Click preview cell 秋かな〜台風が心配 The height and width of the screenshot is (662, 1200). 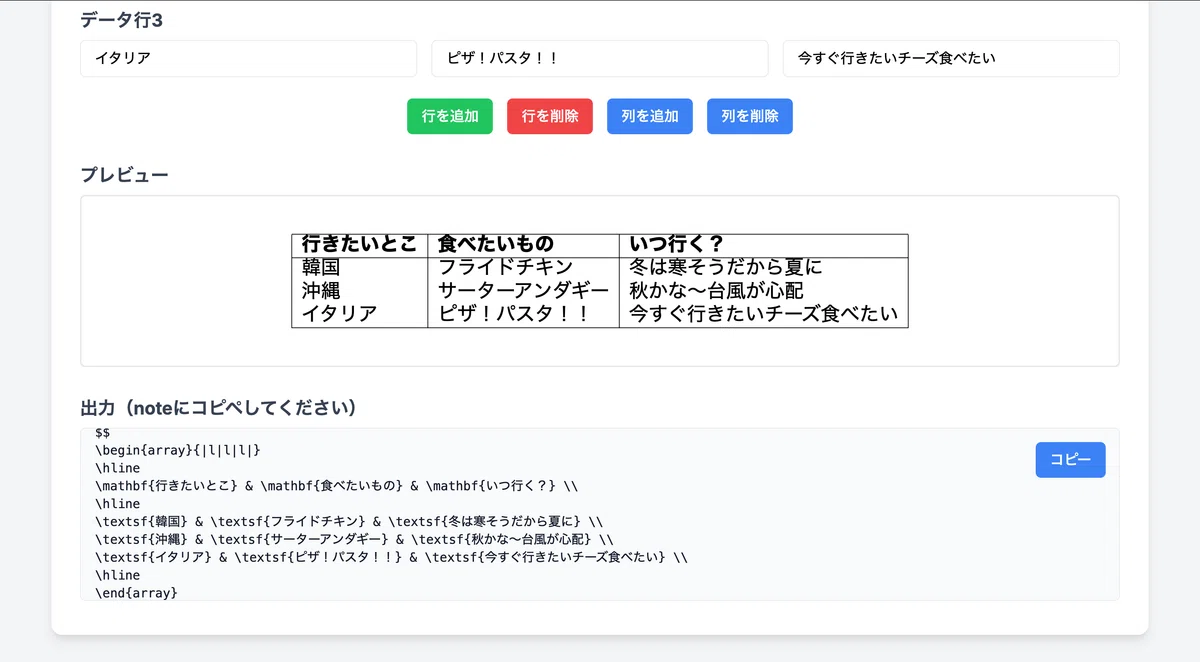pos(716,291)
